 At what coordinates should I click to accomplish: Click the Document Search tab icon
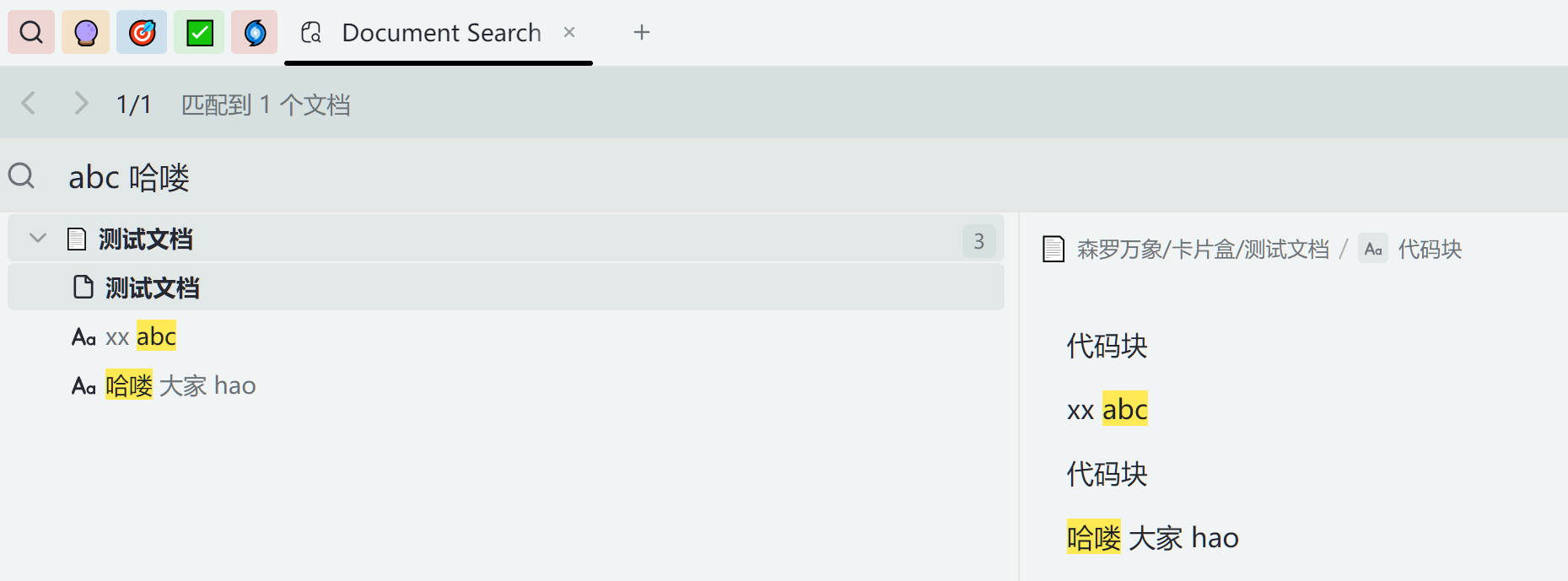[311, 33]
